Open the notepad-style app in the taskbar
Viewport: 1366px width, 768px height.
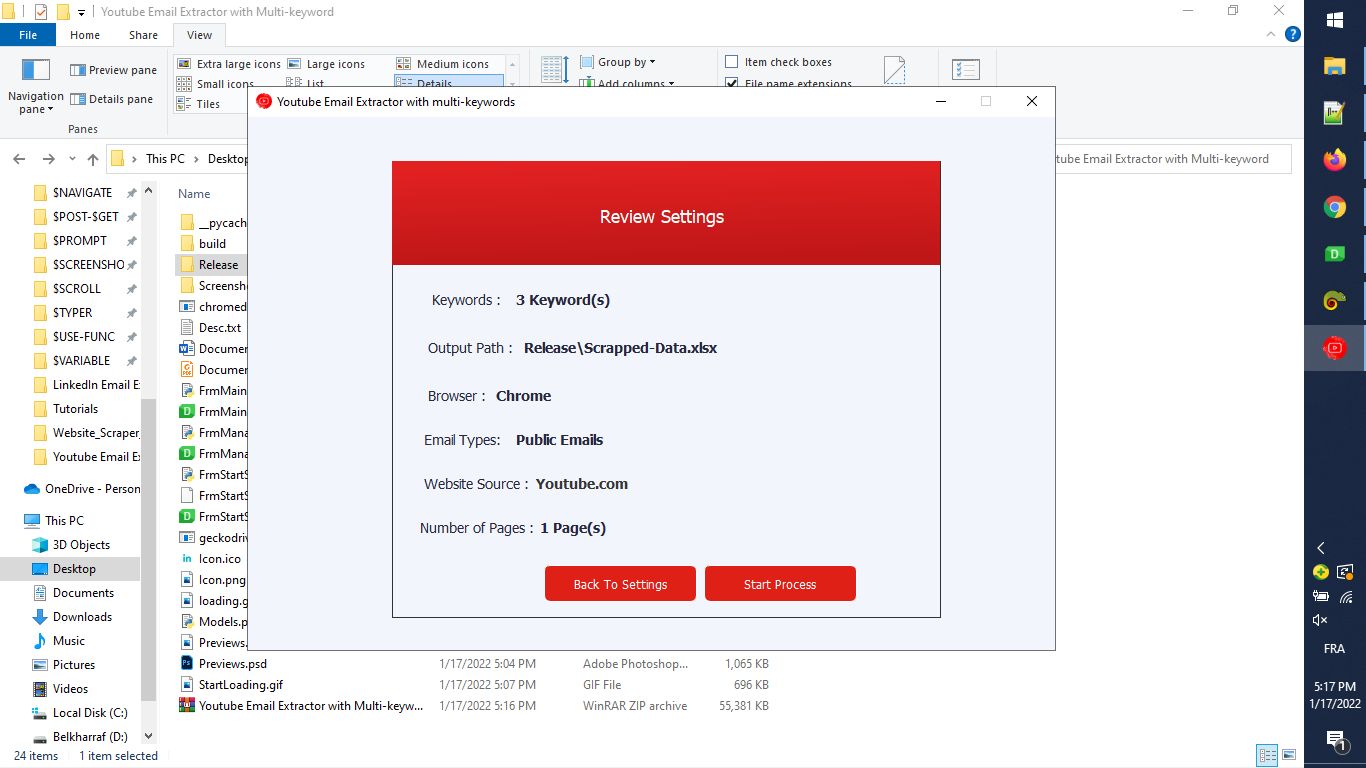[x=1334, y=113]
